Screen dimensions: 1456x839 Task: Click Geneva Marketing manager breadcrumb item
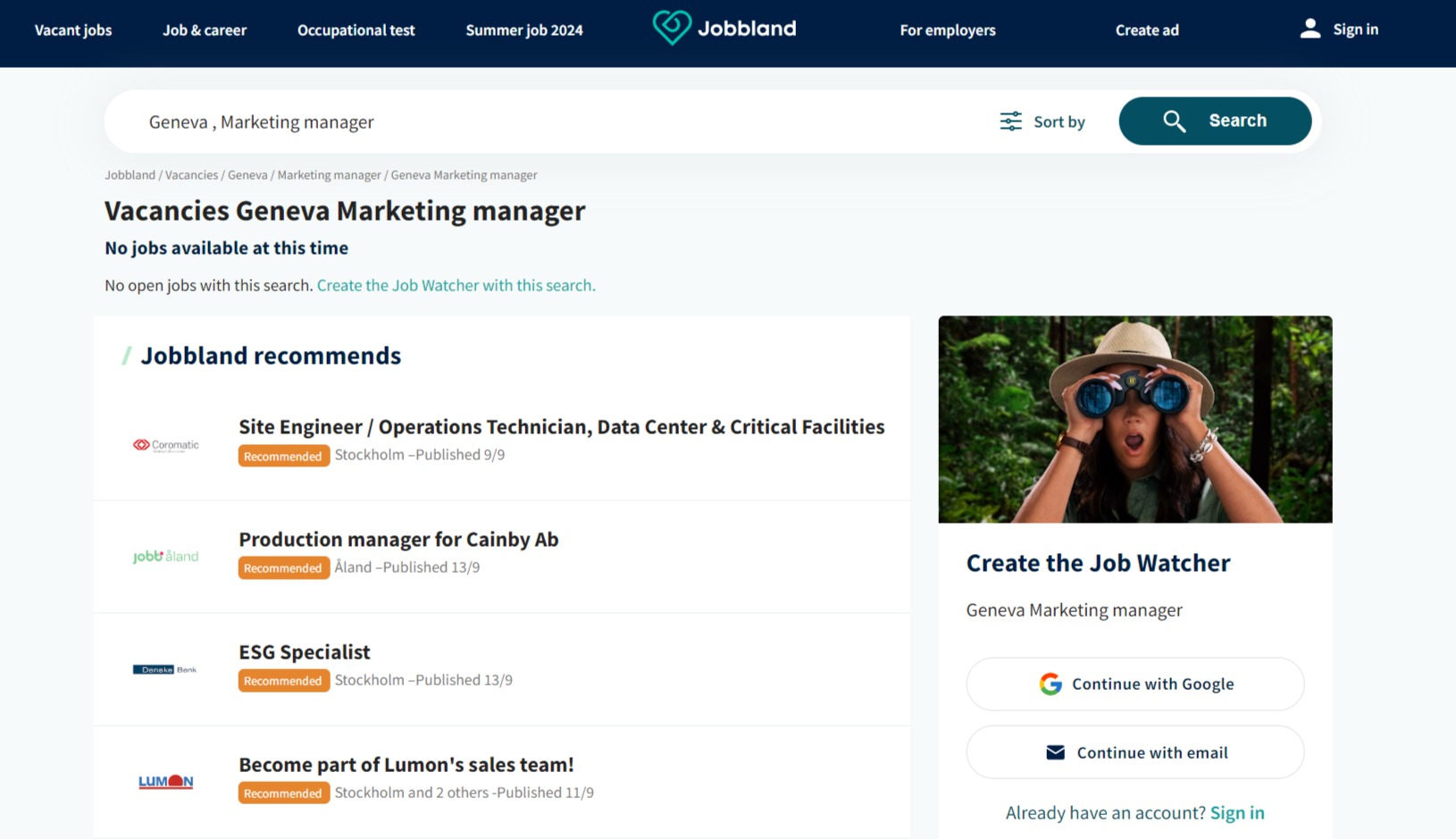pyautogui.click(x=464, y=175)
